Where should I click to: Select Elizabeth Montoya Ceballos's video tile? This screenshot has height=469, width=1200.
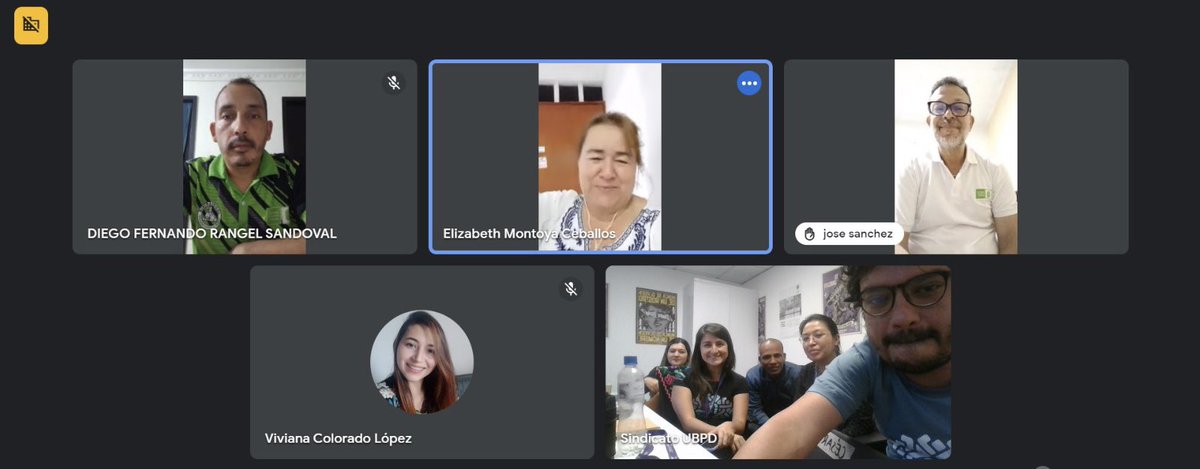click(x=600, y=157)
